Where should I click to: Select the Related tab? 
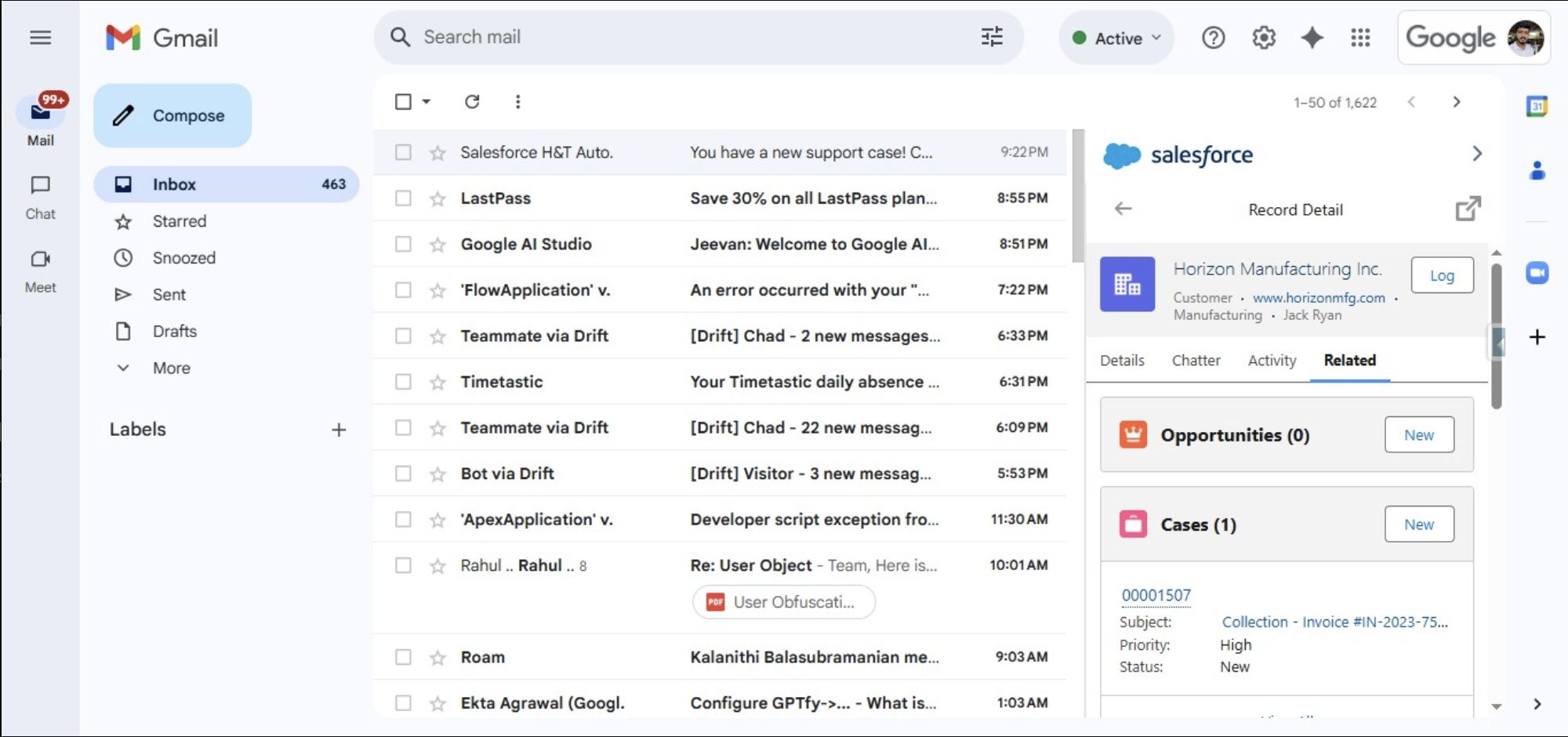(x=1350, y=360)
